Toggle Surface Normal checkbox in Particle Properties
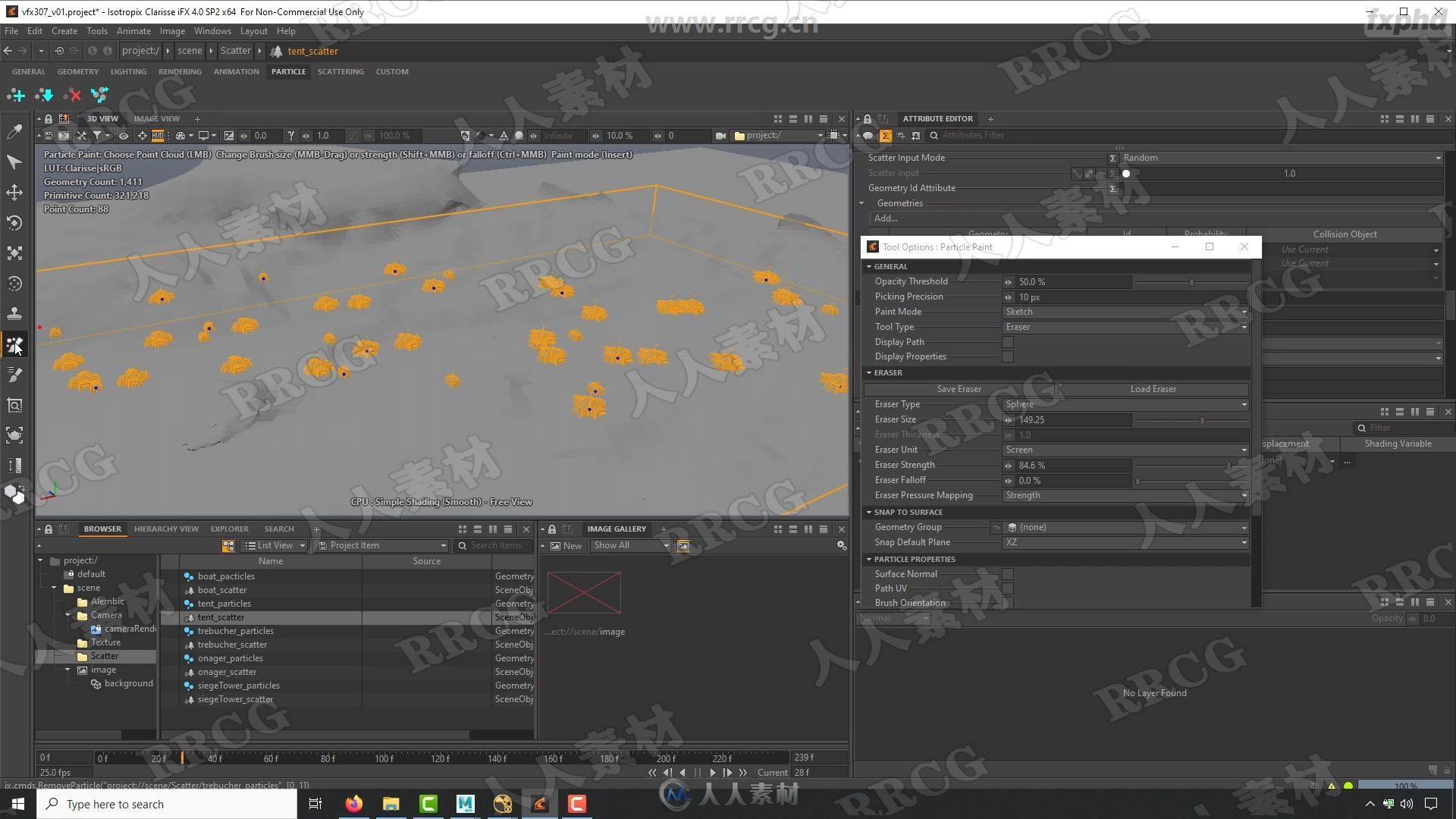 point(1007,573)
